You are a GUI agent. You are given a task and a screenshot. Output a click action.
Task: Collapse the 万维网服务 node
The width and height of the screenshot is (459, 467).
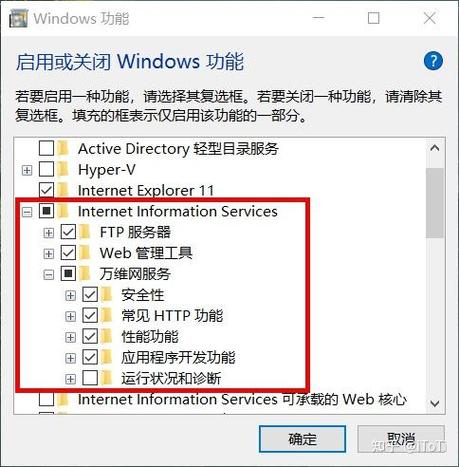[x=49, y=275]
